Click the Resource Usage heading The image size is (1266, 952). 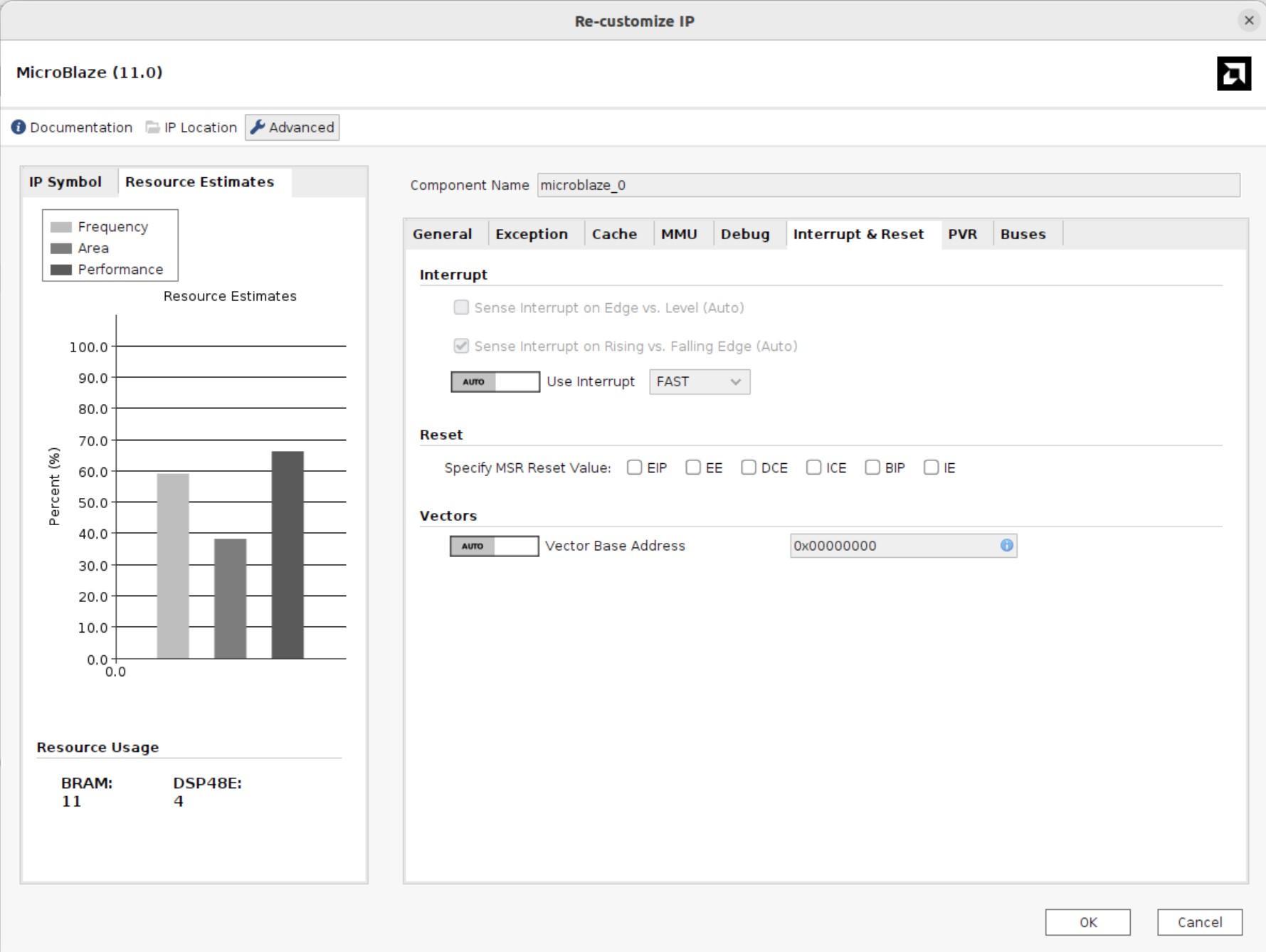(x=97, y=747)
